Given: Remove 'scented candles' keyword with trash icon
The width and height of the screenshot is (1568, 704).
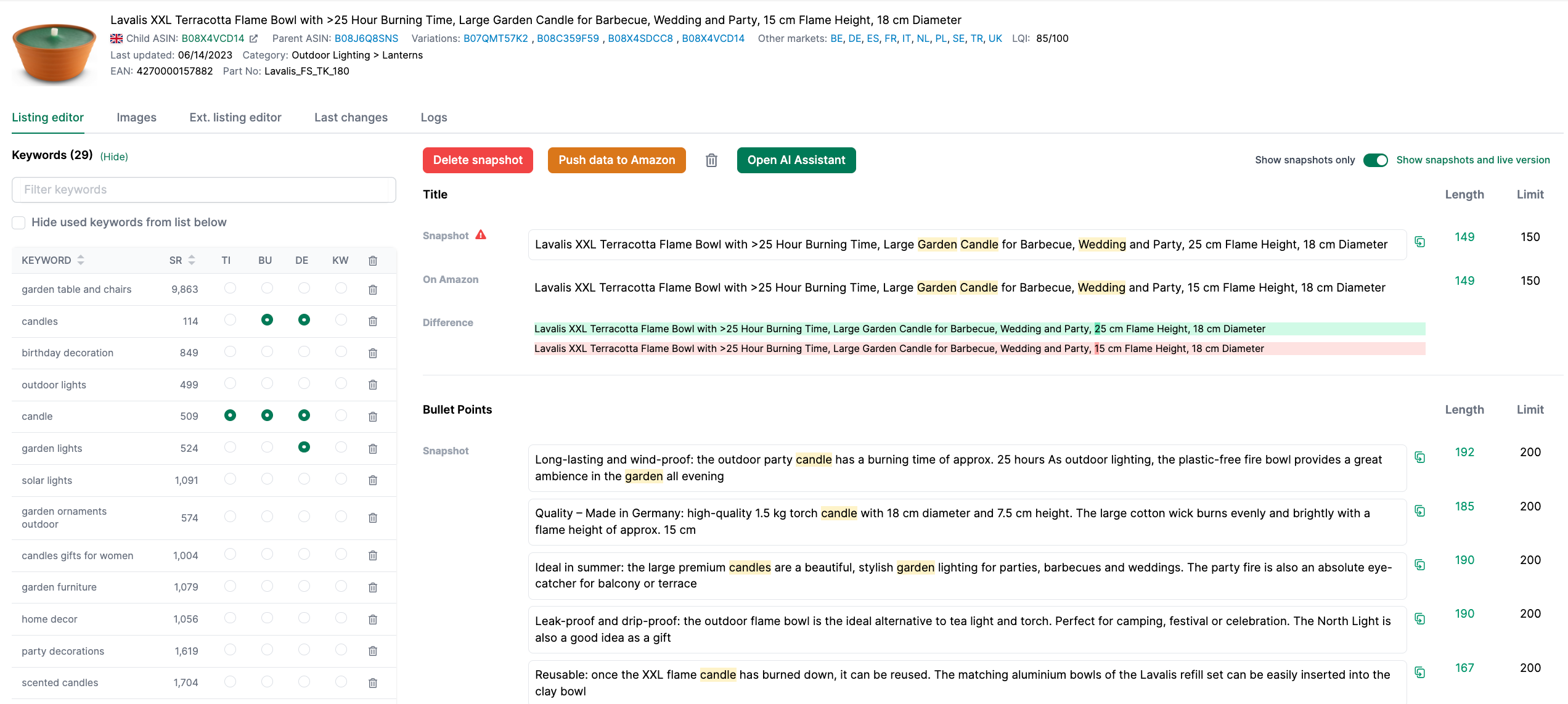Looking at the screenshot, I should coord(373,682).
